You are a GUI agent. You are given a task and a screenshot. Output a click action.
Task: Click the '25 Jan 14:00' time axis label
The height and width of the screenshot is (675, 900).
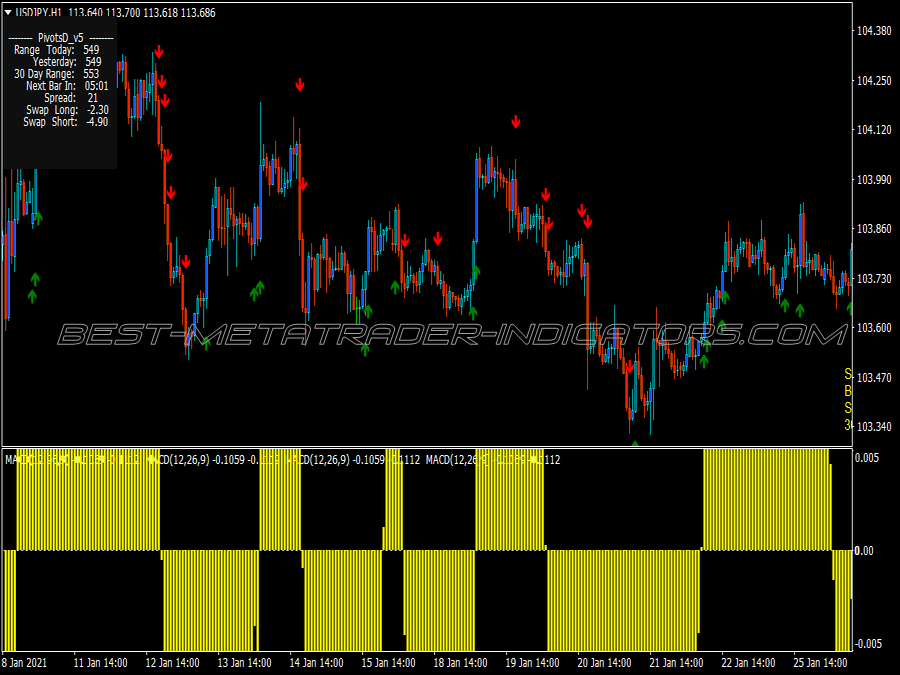tap(821, 663)
